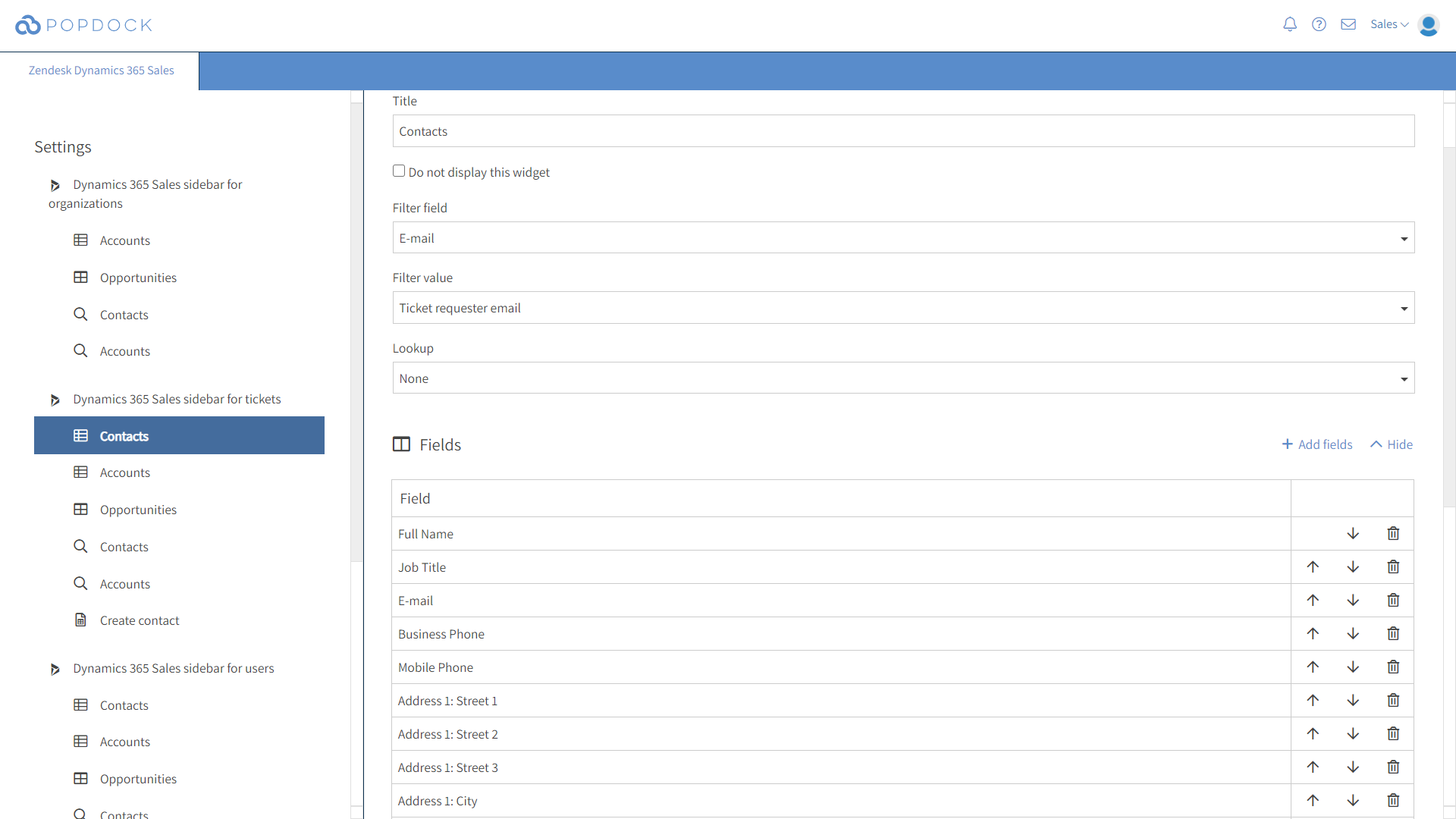Delete the Full Name field
The width and height of the screenshot is (1456, 819).
[1393, 534]
